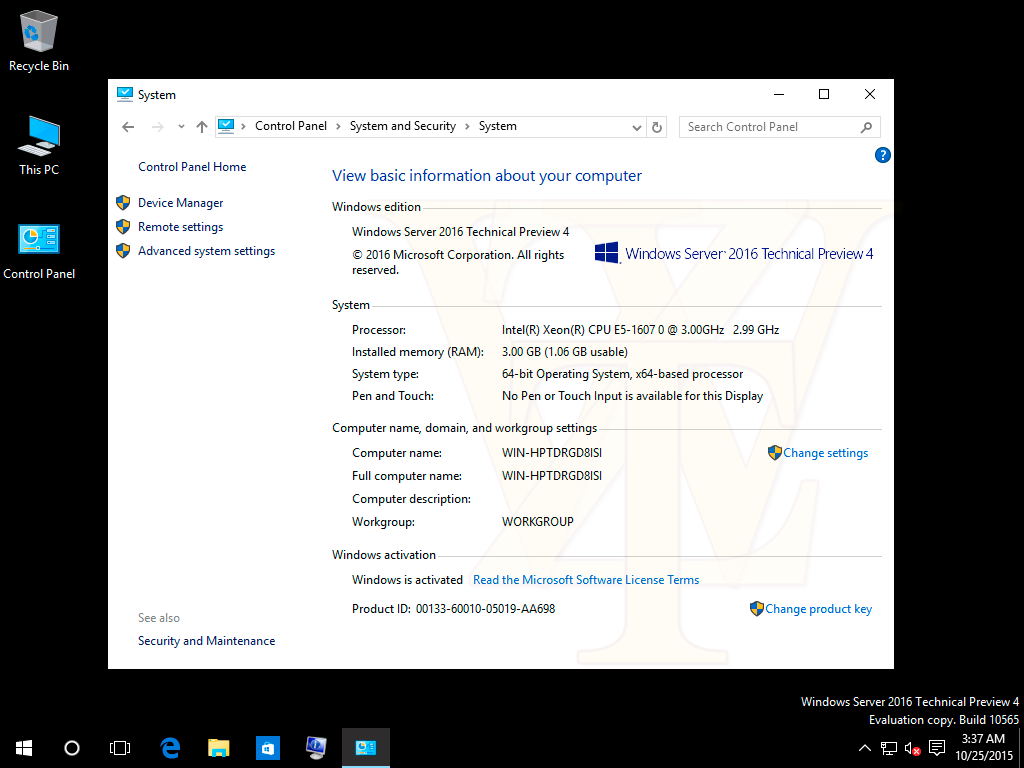Select the Product ID 00133-60010-05019-AA698
This screenshot has height=768, width=1024.
485,609
